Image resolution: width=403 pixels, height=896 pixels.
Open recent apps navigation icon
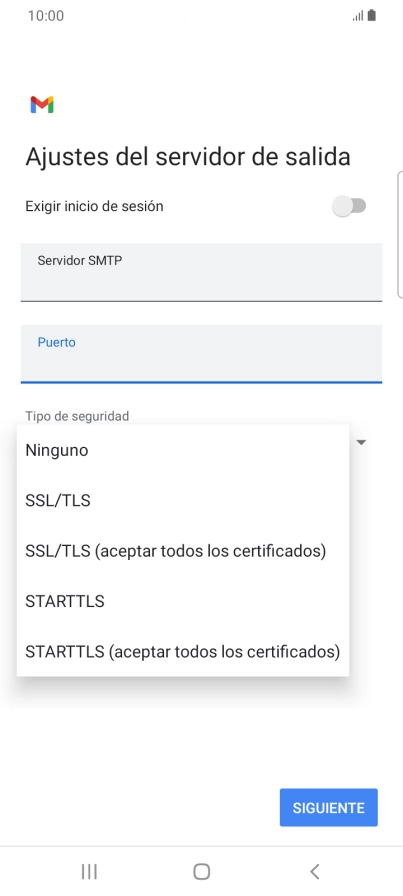[89, 871]
